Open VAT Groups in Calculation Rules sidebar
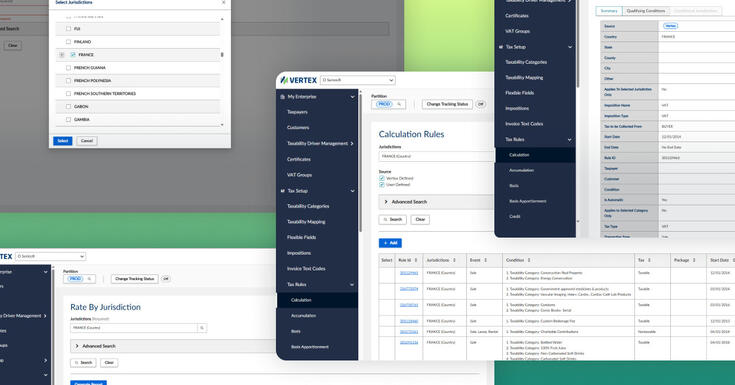This screenshot has width=735, height=385. click(299, 175)
